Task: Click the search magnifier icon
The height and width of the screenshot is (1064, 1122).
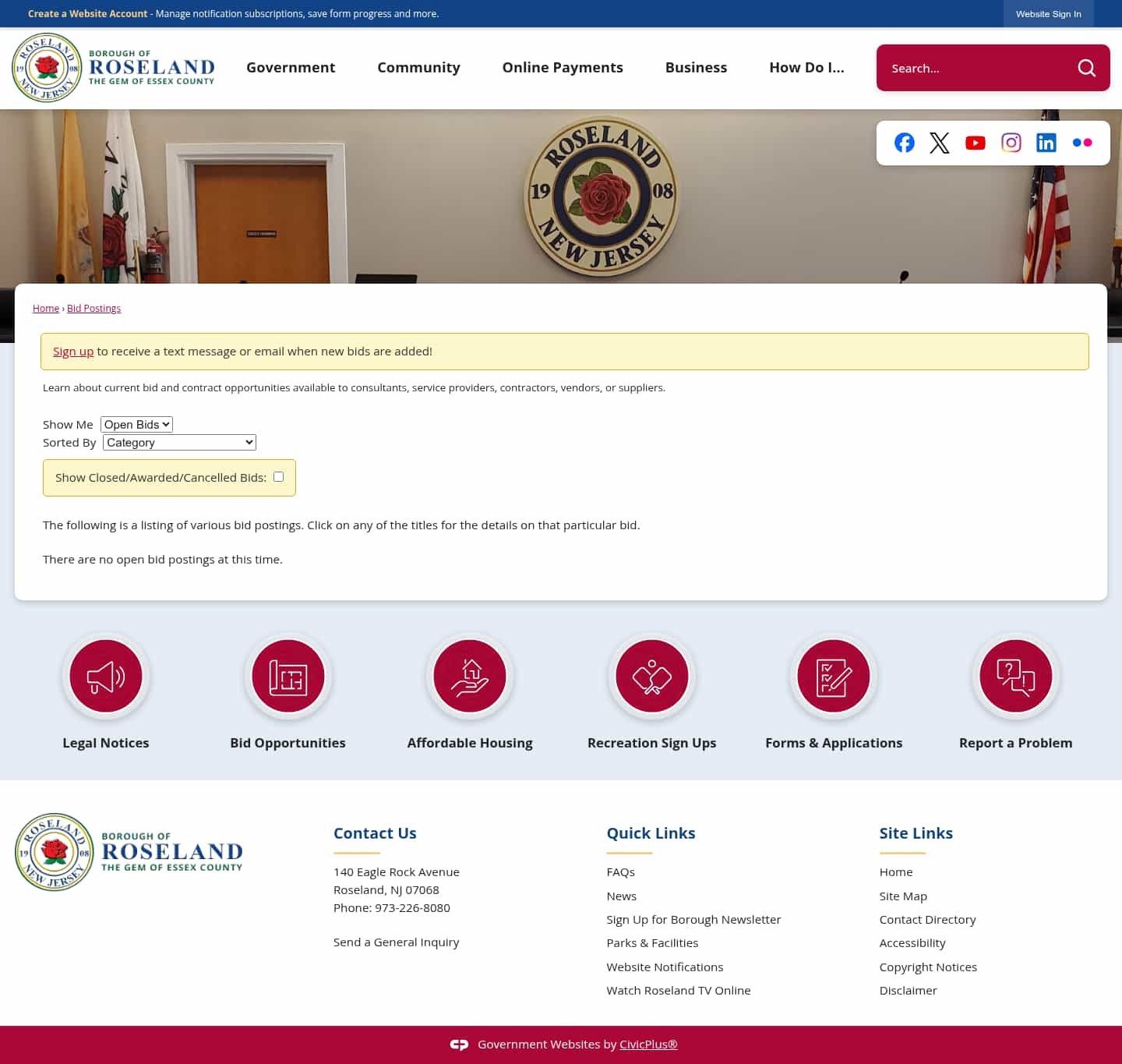Action: click(1086, 68)
